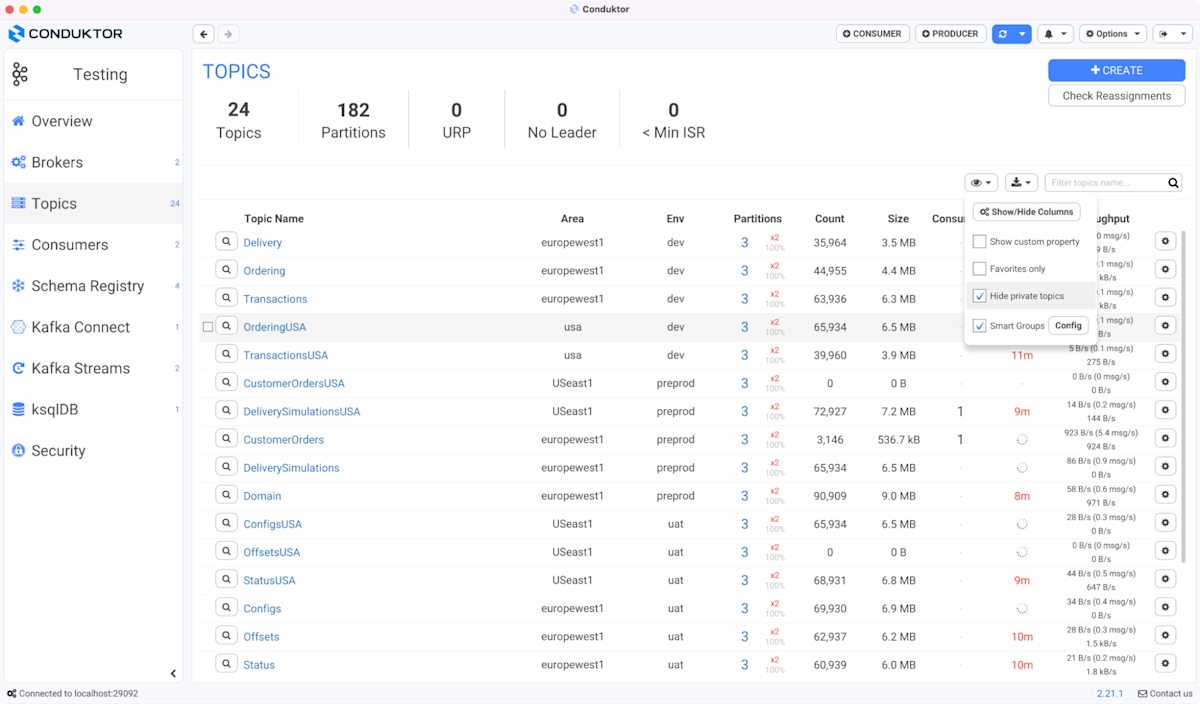The height and width of the screenshot is (704, 1200).
Task: Open the CONSUMER button
Action: [872, 34]
